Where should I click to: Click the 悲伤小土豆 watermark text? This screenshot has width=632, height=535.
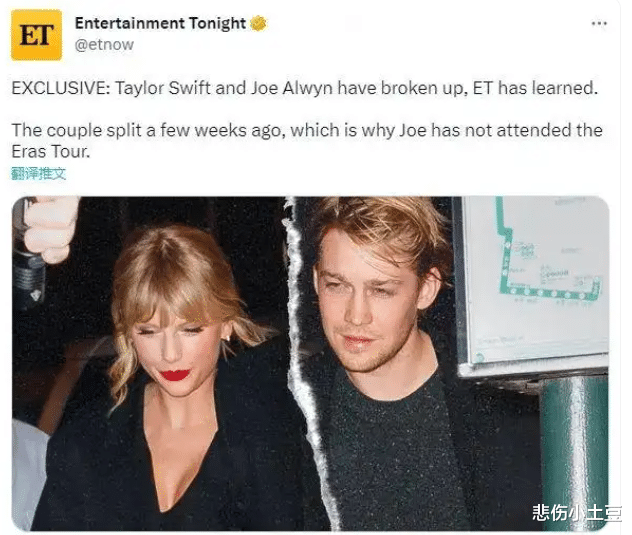coord(576,512)
